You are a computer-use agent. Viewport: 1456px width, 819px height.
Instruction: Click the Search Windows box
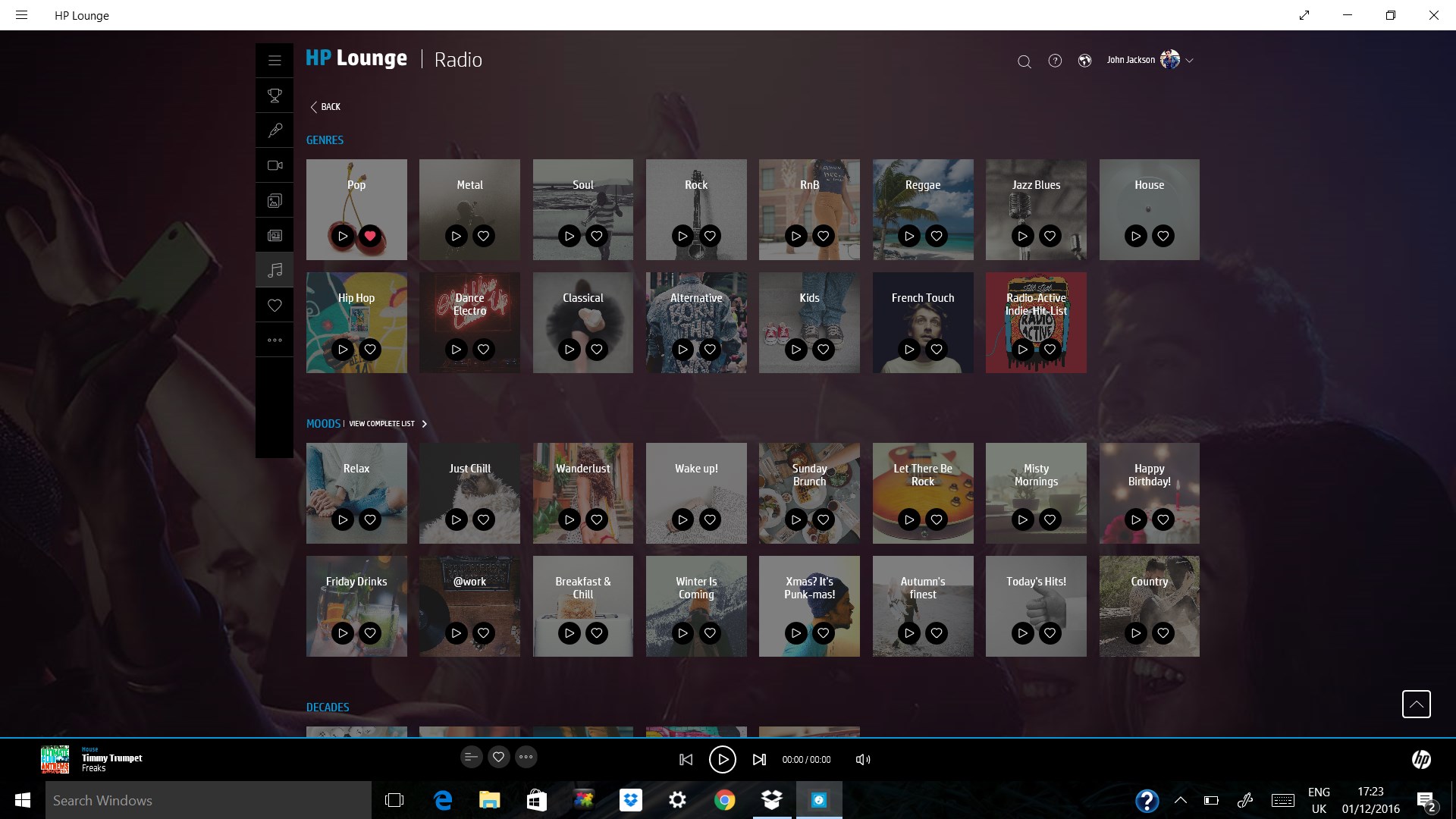pyautogui.click(x=209, y=800)
